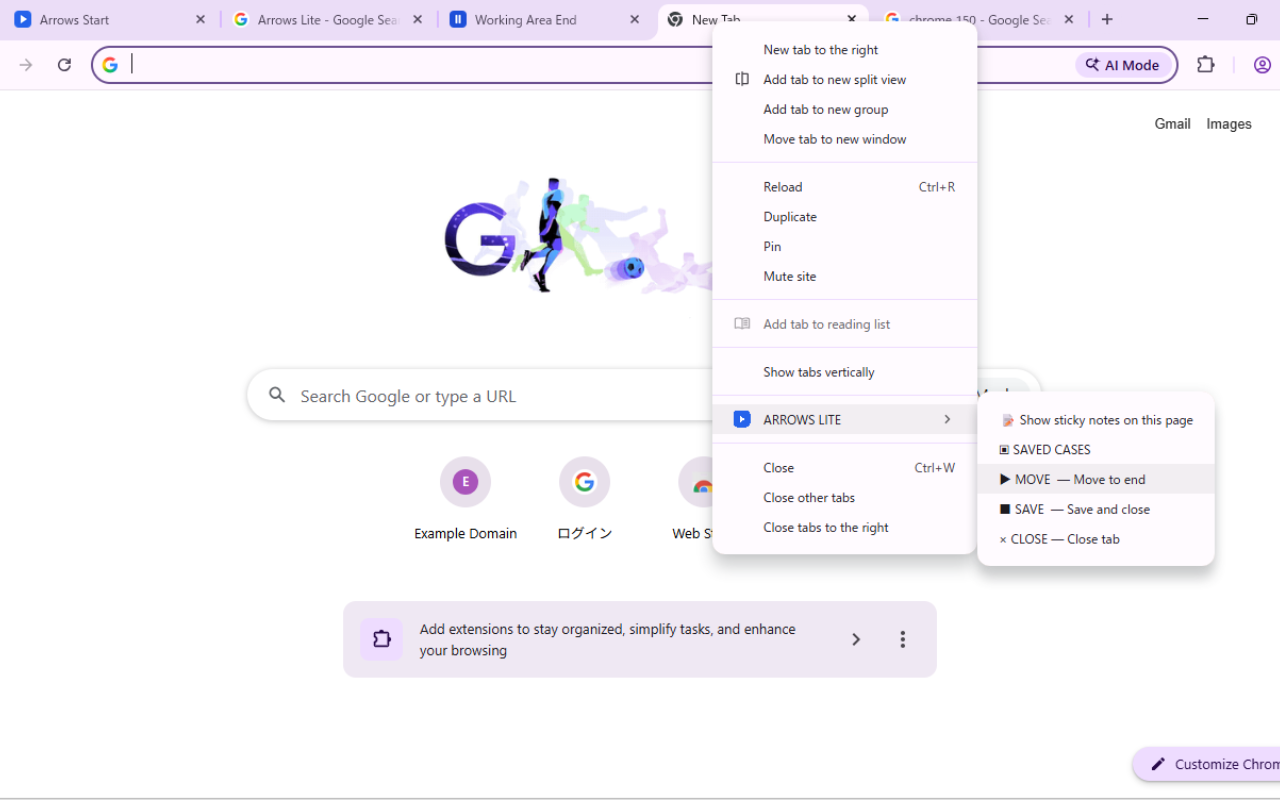Open the Images link
The width and height of the screenshot is (1280, 800).
pos(1229,124)
